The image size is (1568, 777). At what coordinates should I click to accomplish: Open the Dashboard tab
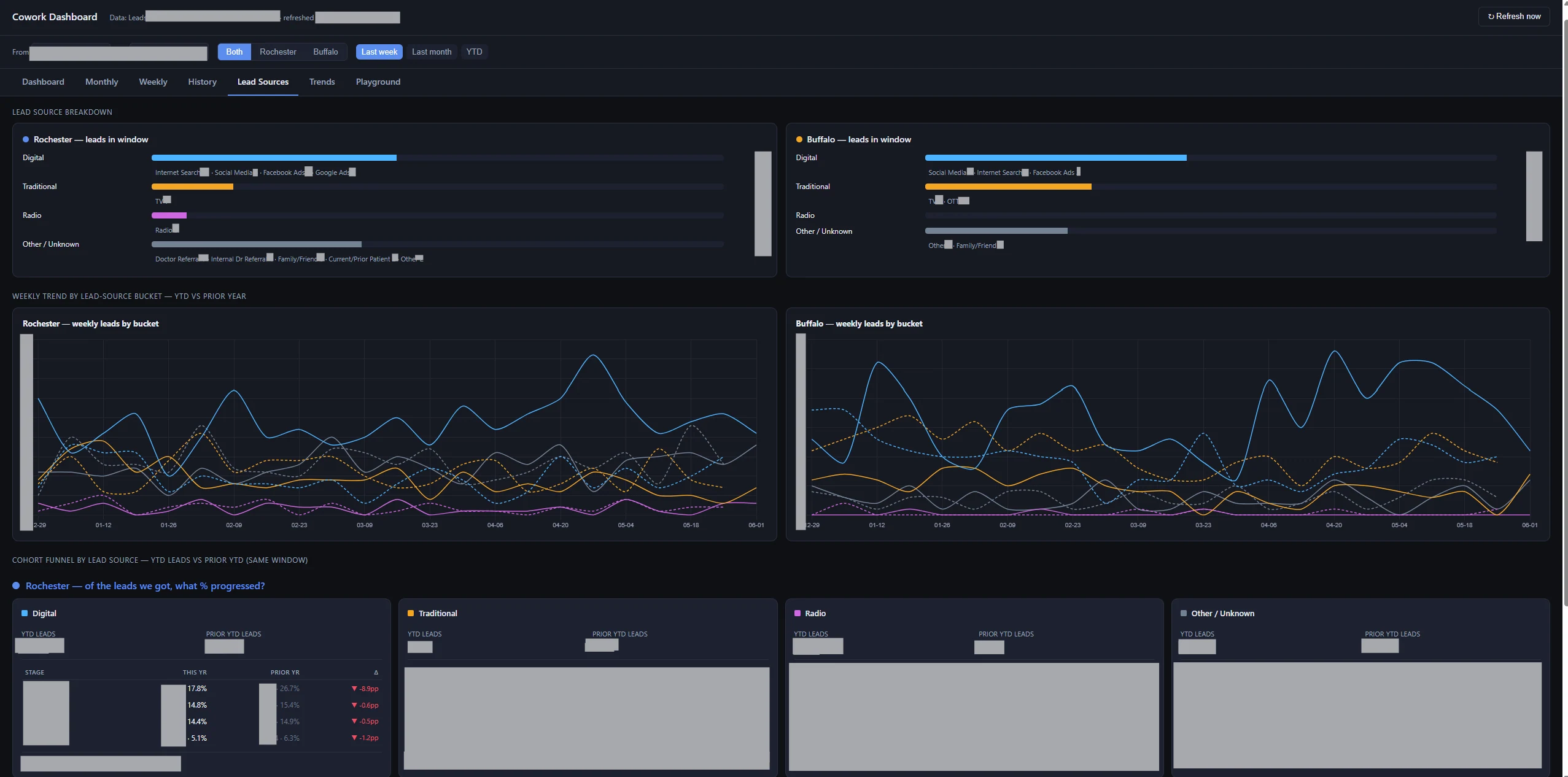coord(43,82)
